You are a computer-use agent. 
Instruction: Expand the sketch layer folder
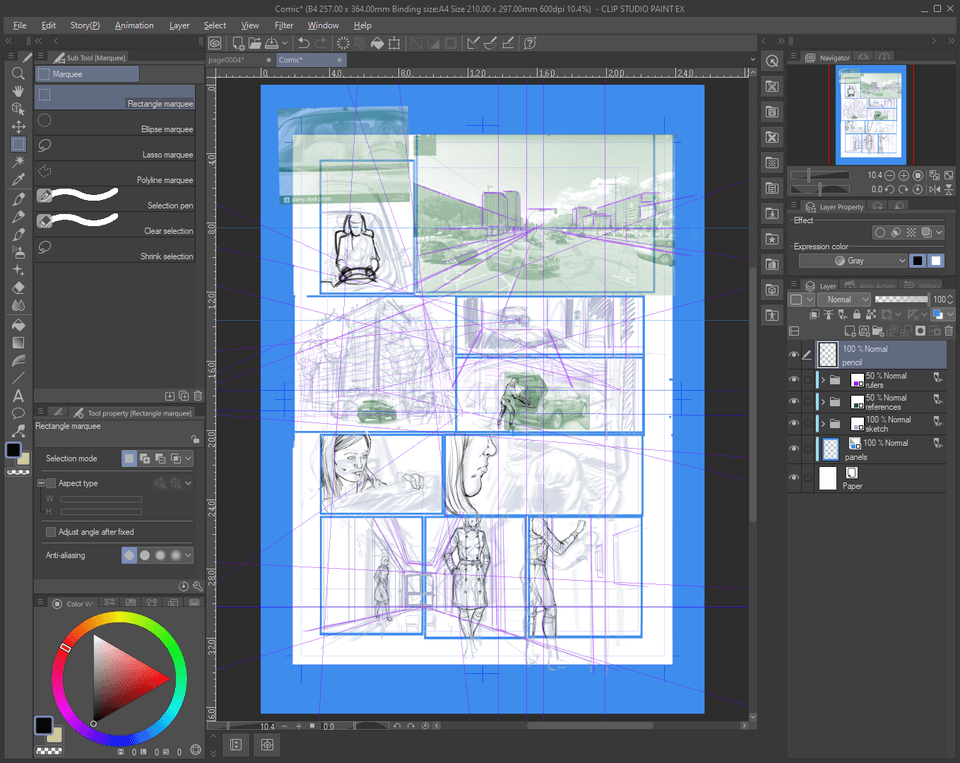point(822,423)
